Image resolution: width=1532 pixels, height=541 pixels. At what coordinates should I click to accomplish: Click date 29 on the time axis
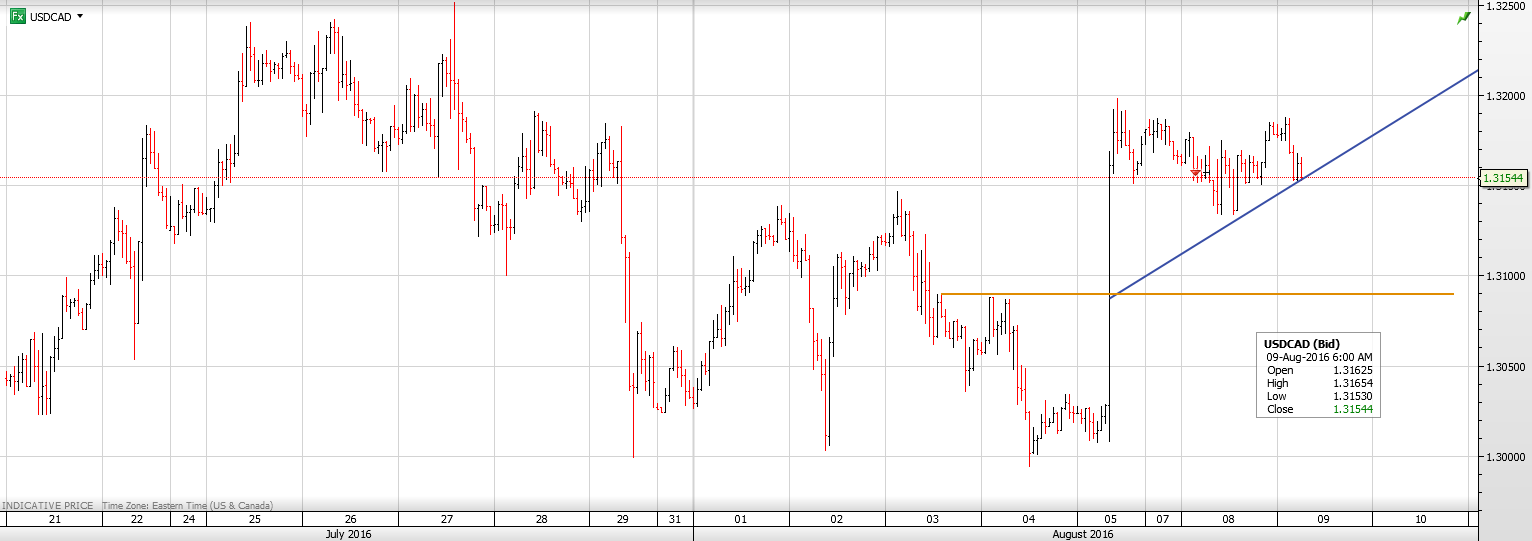coord(623,520)
